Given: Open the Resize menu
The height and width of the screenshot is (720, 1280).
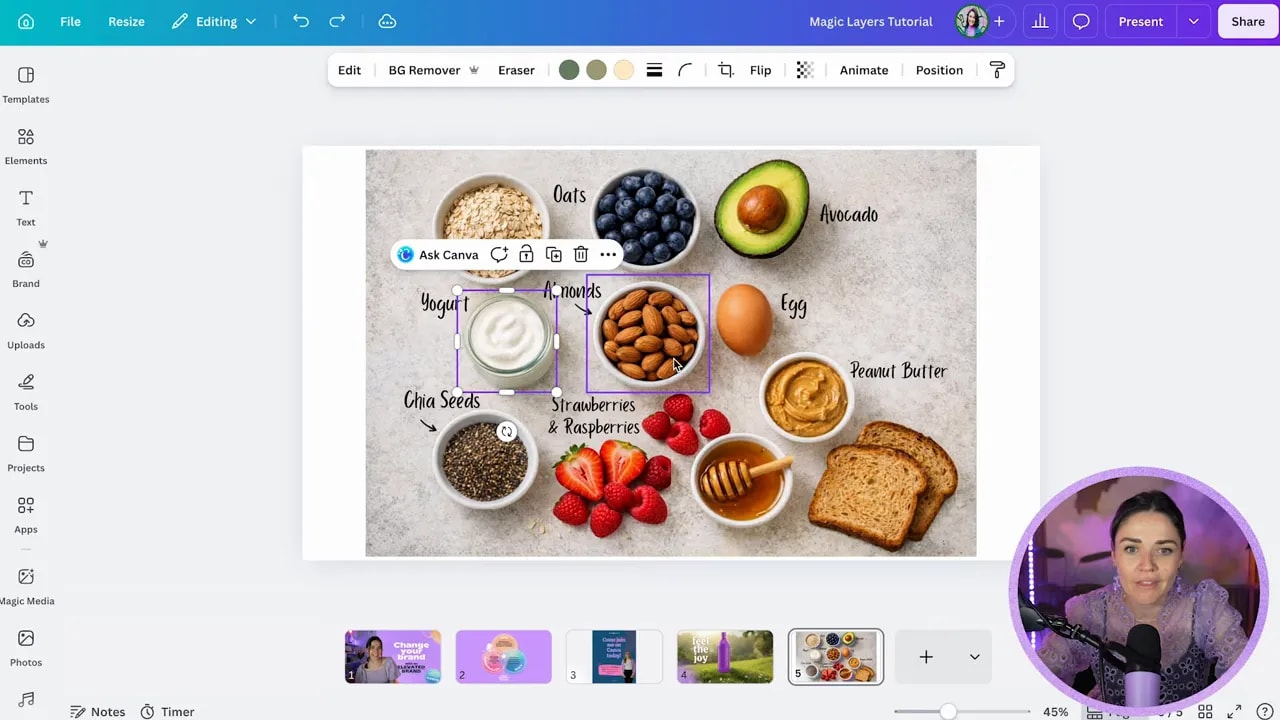Looking at the screenshot, I should pos(126,21).
